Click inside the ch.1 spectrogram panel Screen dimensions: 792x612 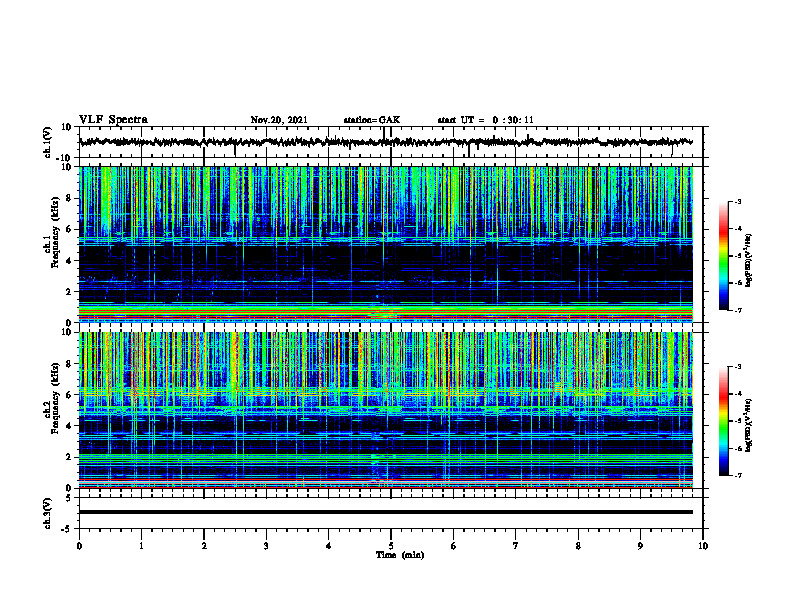coord(385,244)
